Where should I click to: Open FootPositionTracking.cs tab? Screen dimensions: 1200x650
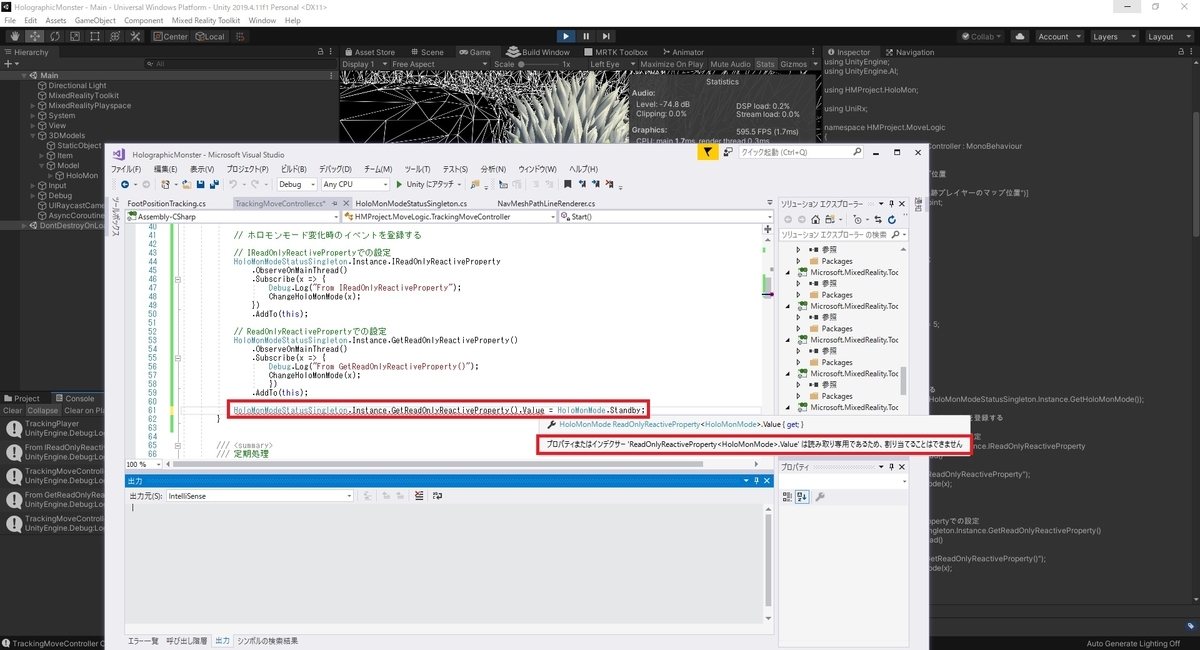(x=166, y=203)
